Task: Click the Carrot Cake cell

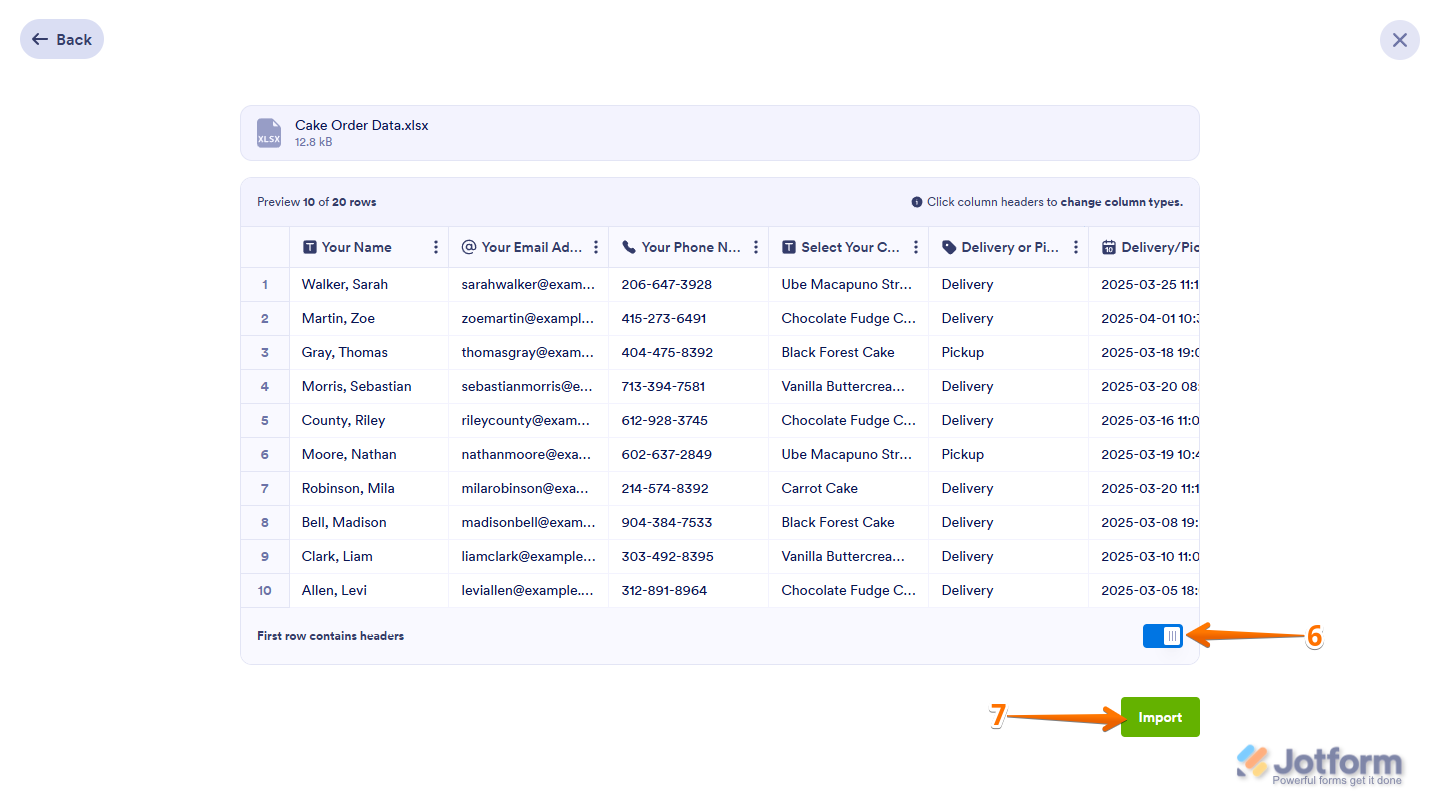Action: click(x=849, y=488)
